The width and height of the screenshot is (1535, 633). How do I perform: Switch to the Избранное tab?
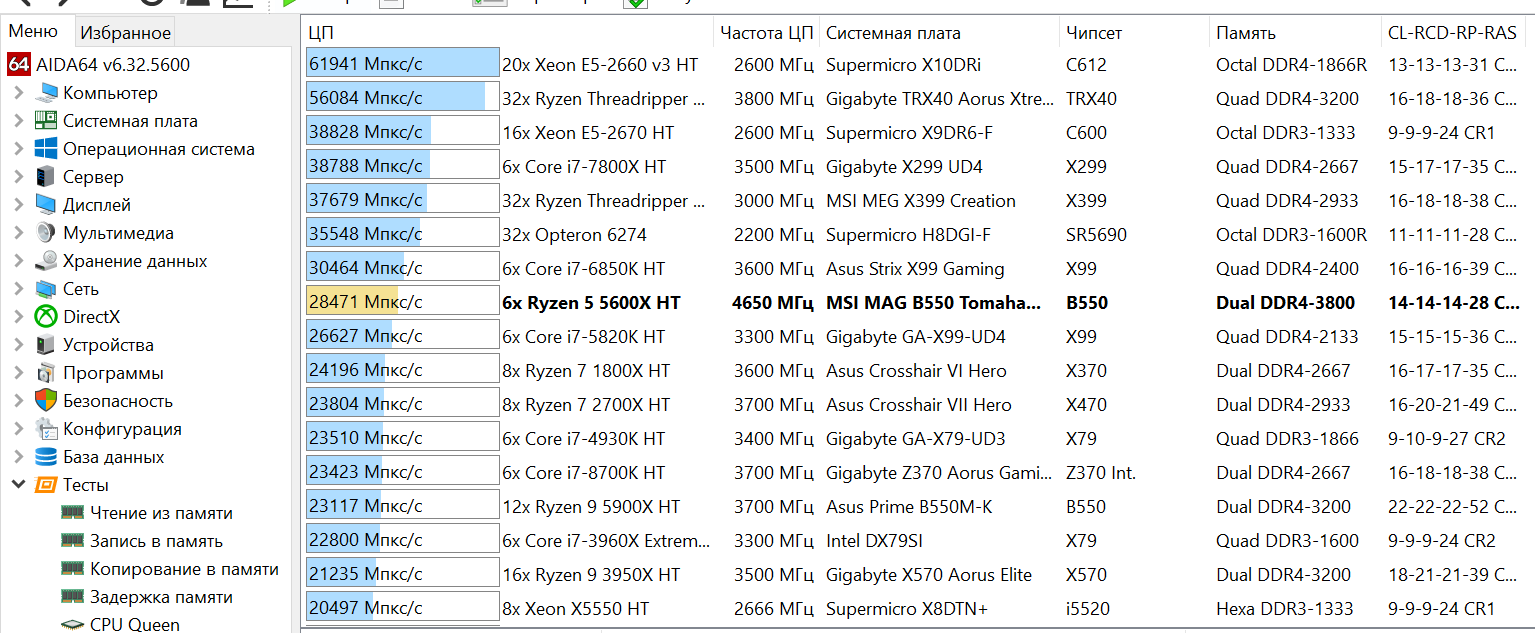[125, 32]
